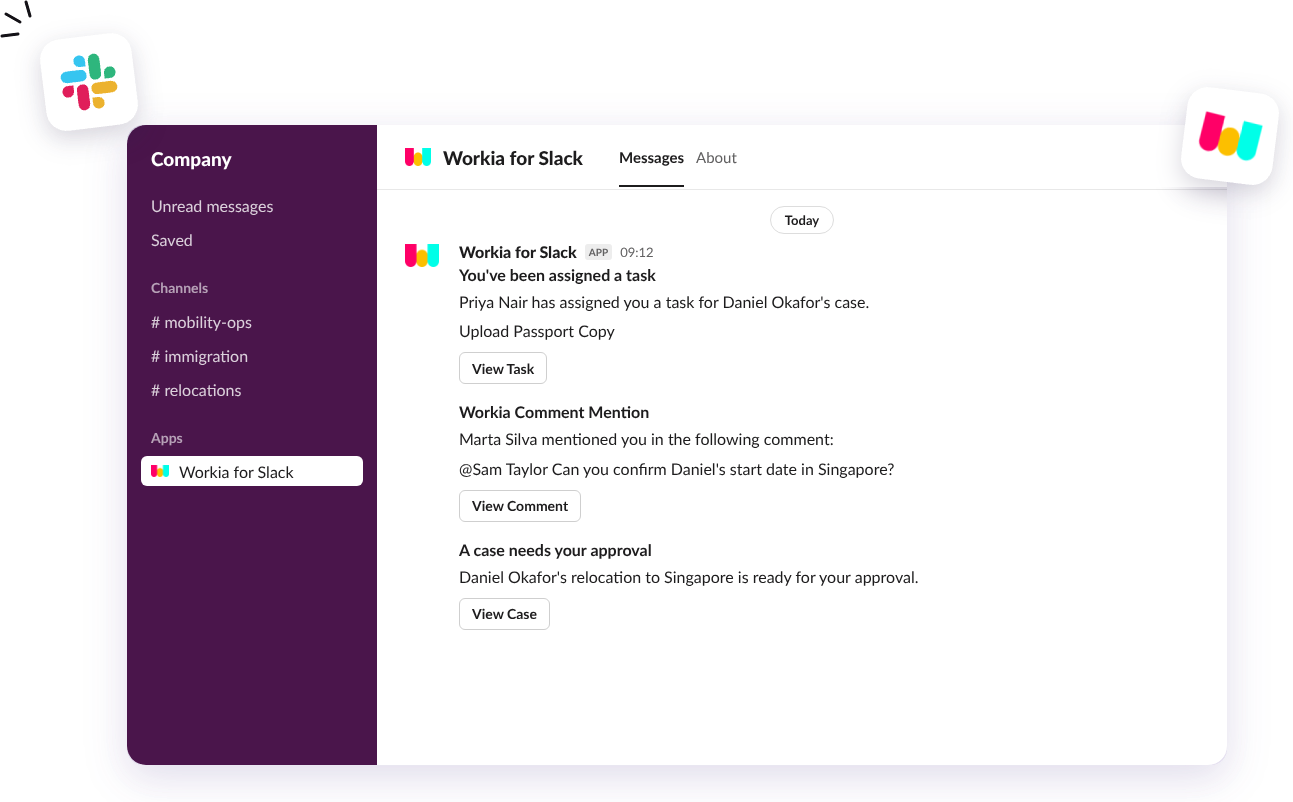Click the Channels section heading
Image resolution: width=1293 pixels, height=802 pixels.
click(180, 288)
